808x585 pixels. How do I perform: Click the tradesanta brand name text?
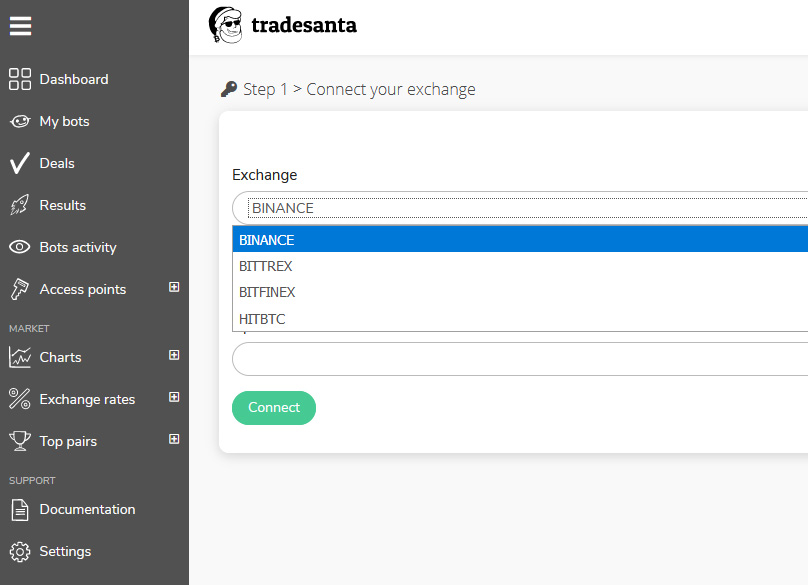pos(304,25)
